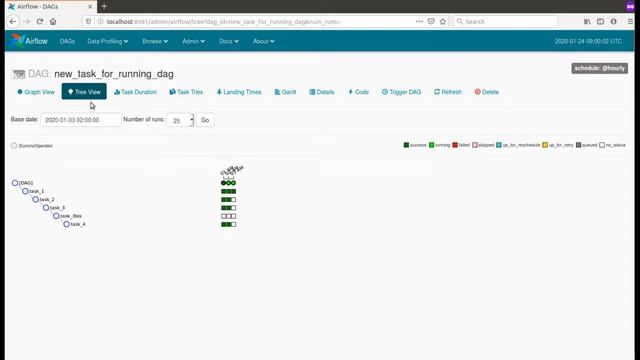Open the Task Tries tab
This screenshot has height=360, width=640.
click(x=186, y=92)
